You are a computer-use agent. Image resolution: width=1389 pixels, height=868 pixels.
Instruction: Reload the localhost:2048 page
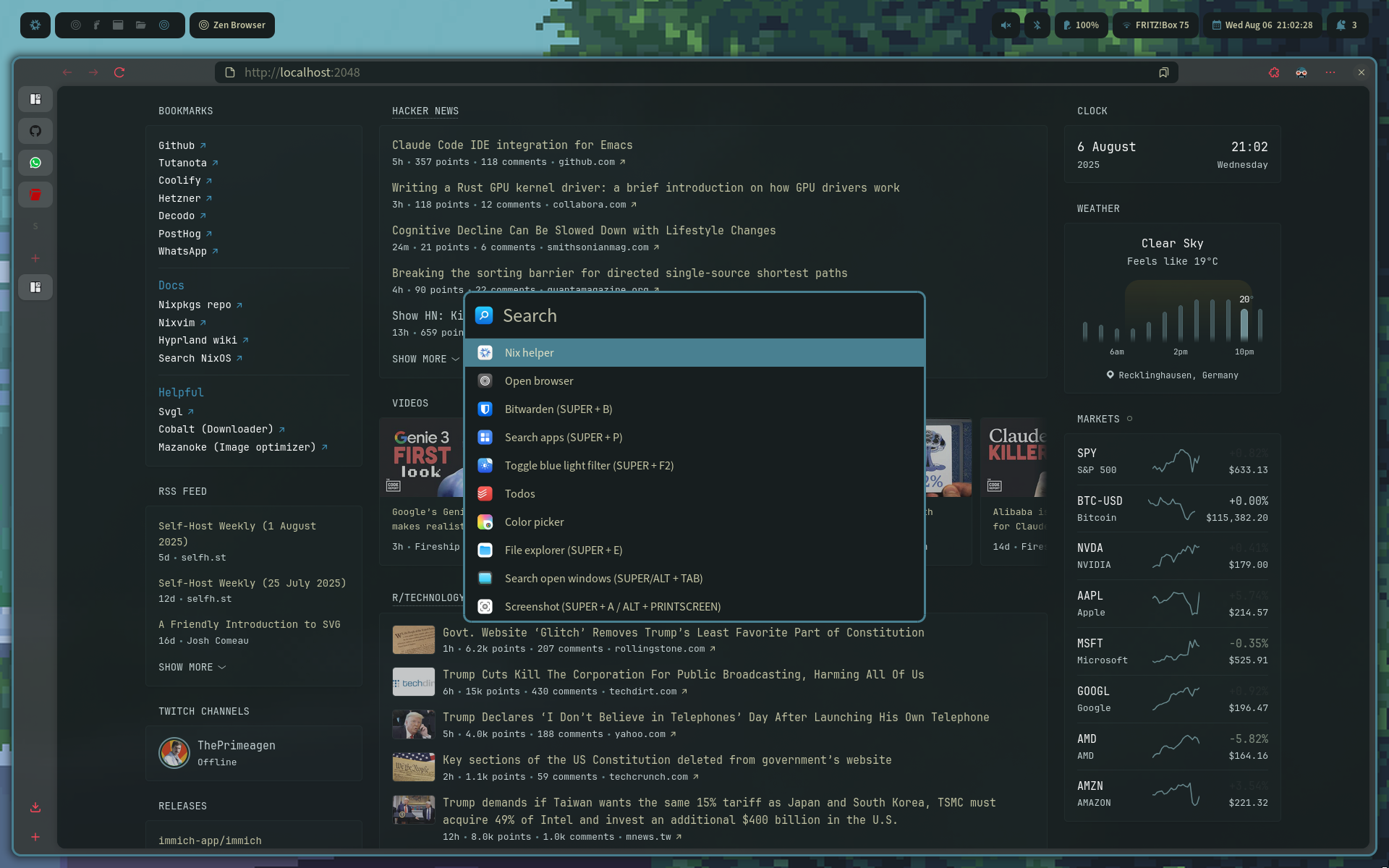[x=119, y=72]
